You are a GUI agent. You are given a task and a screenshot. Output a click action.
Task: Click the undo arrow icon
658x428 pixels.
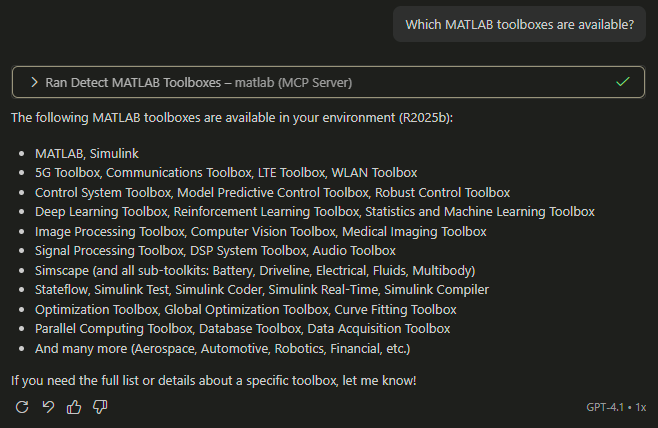(48, 407)
